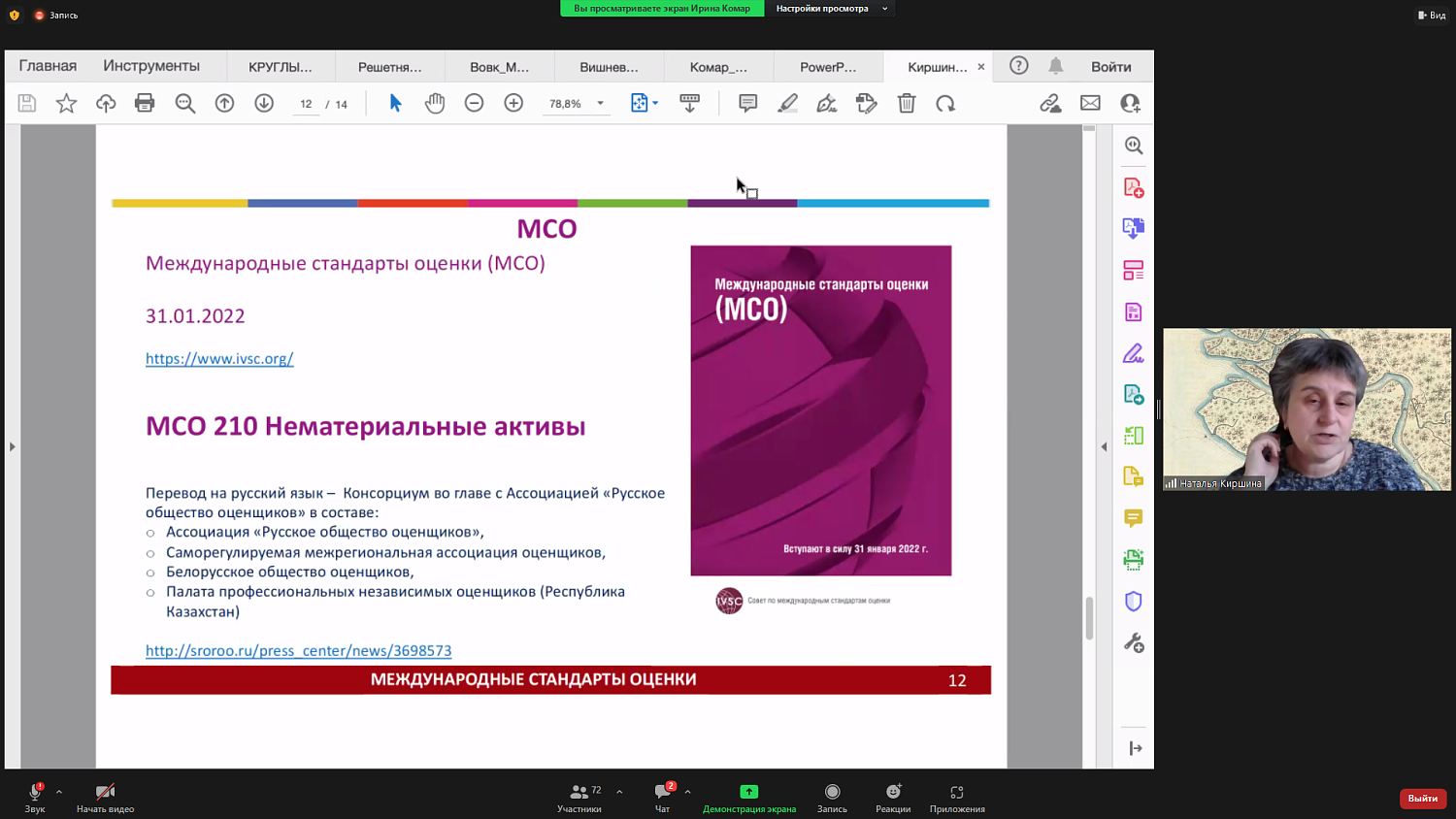Open the Инструменты tab

click(151, 66)
